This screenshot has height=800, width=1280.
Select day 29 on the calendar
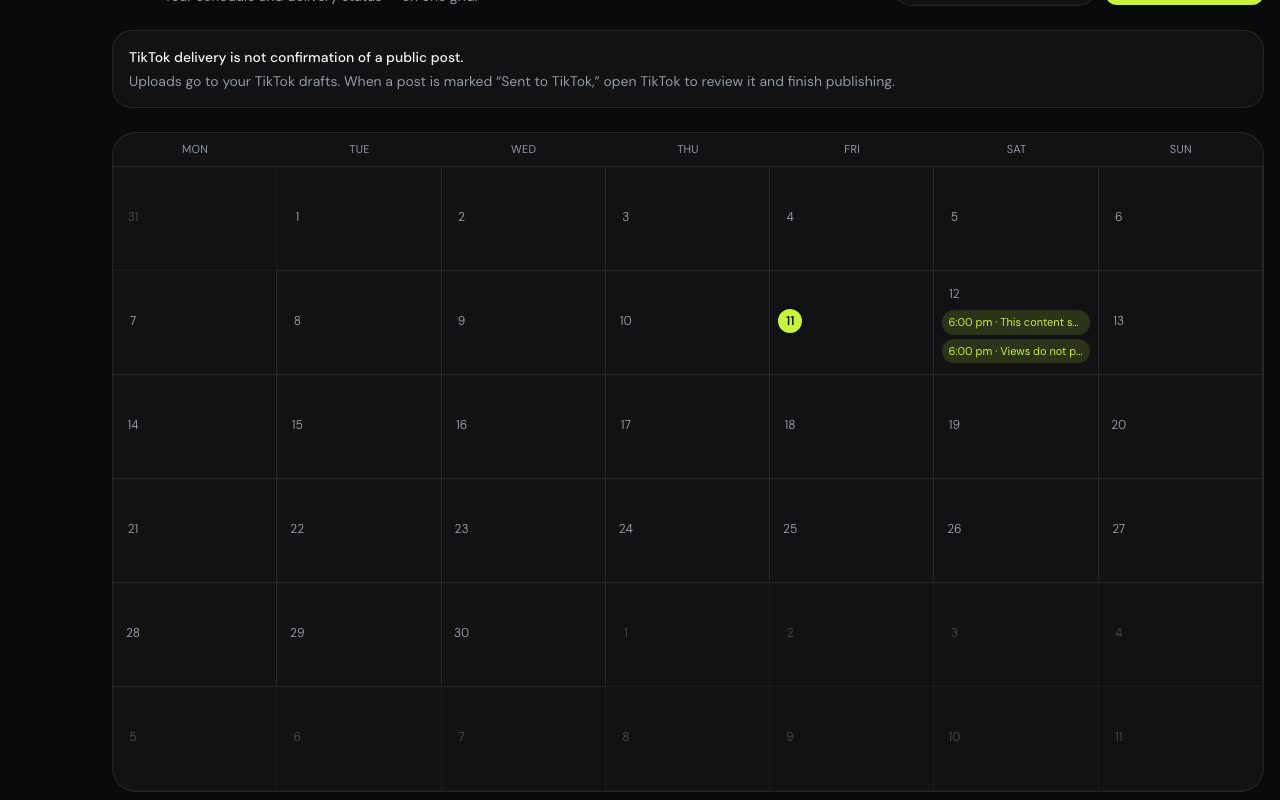[x=297, y=633]
